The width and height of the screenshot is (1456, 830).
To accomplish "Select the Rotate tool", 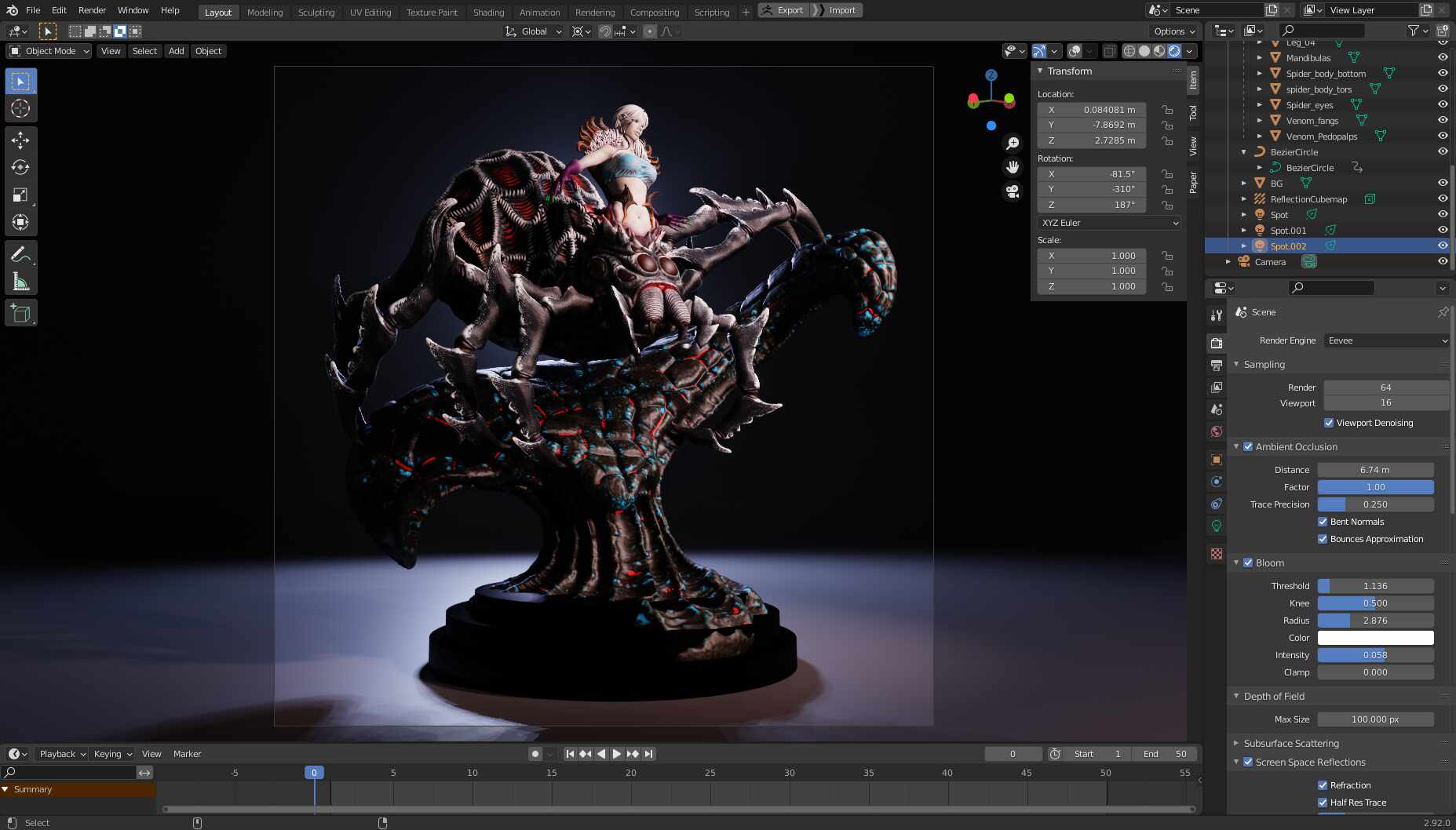I will tap(20, 168).
